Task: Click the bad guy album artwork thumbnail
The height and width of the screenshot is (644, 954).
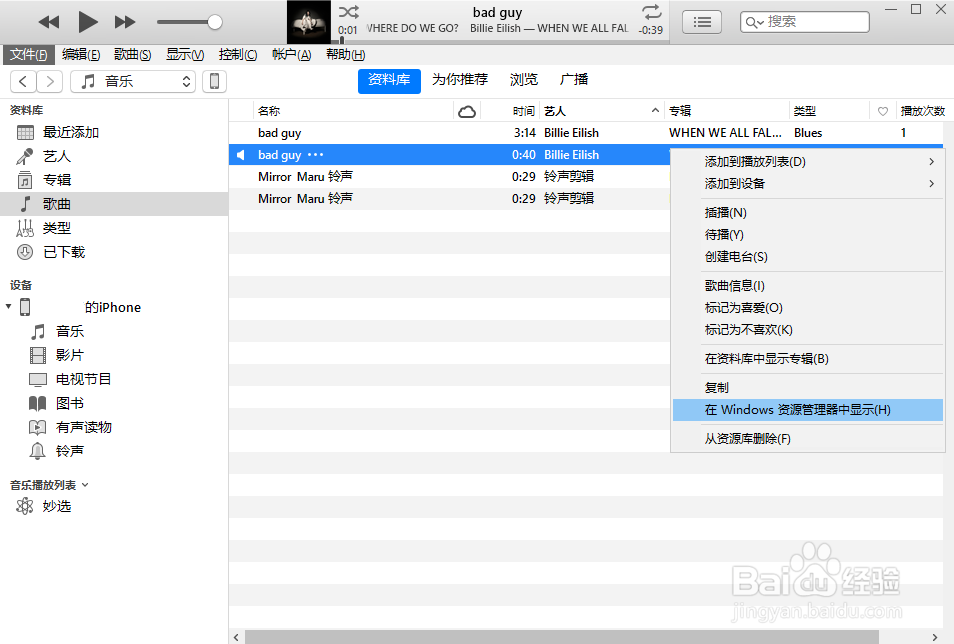Action: coord(309,22)
